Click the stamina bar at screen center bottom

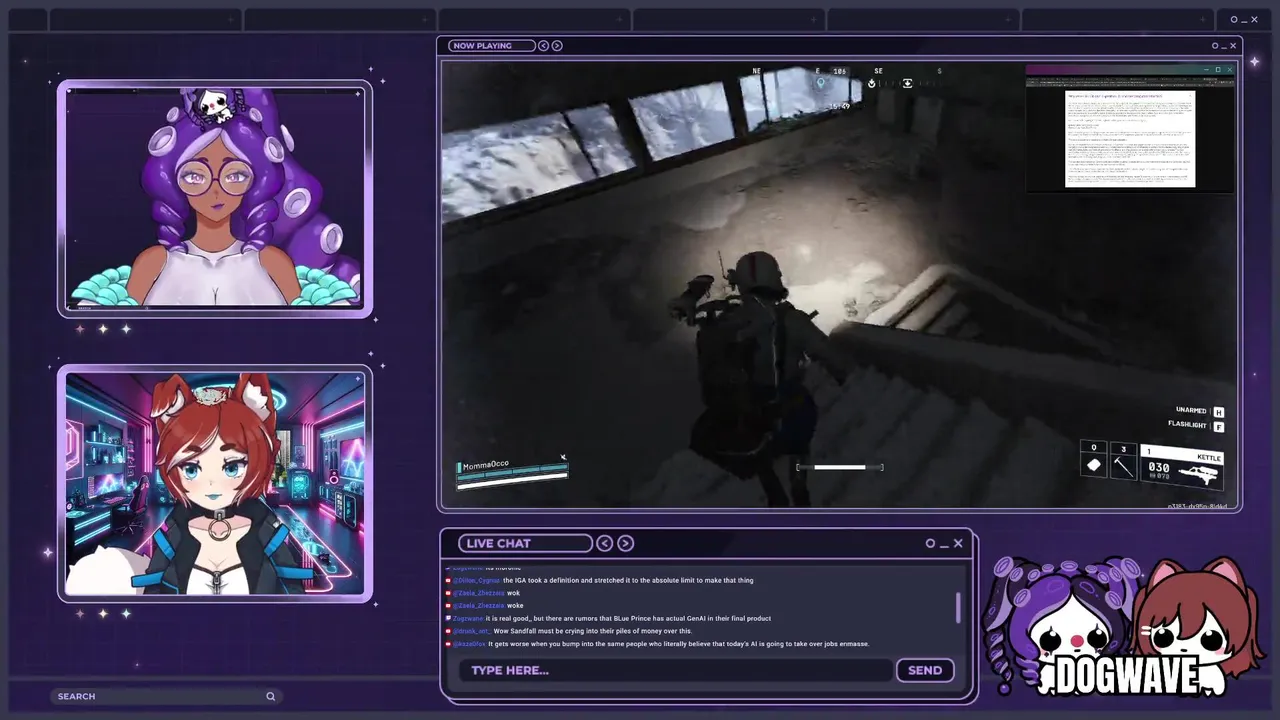point(840,467)
